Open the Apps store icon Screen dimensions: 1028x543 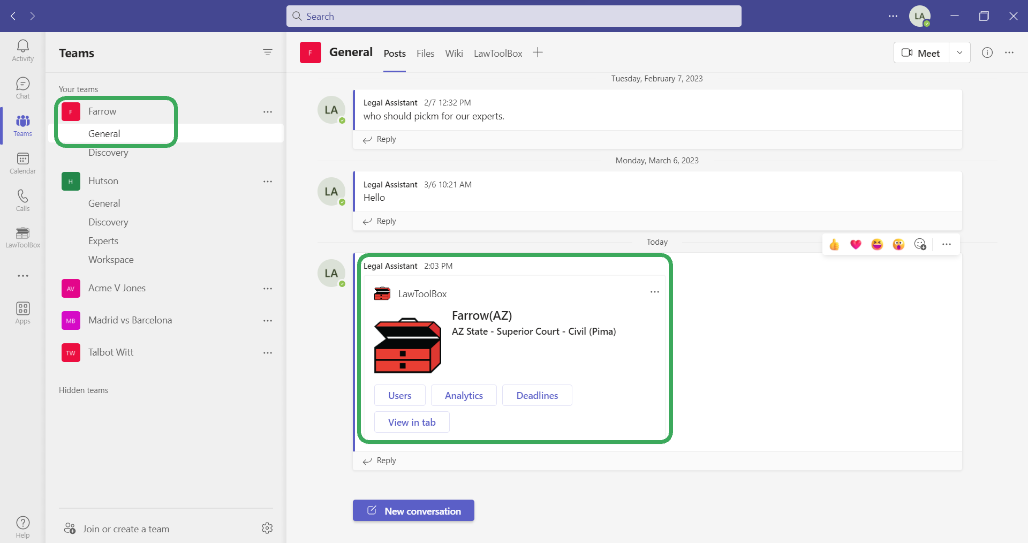click(22, 312)
